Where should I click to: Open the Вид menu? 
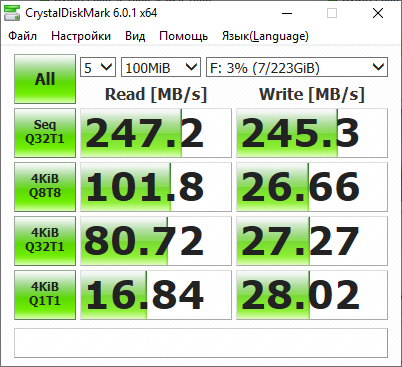(135, 36)
